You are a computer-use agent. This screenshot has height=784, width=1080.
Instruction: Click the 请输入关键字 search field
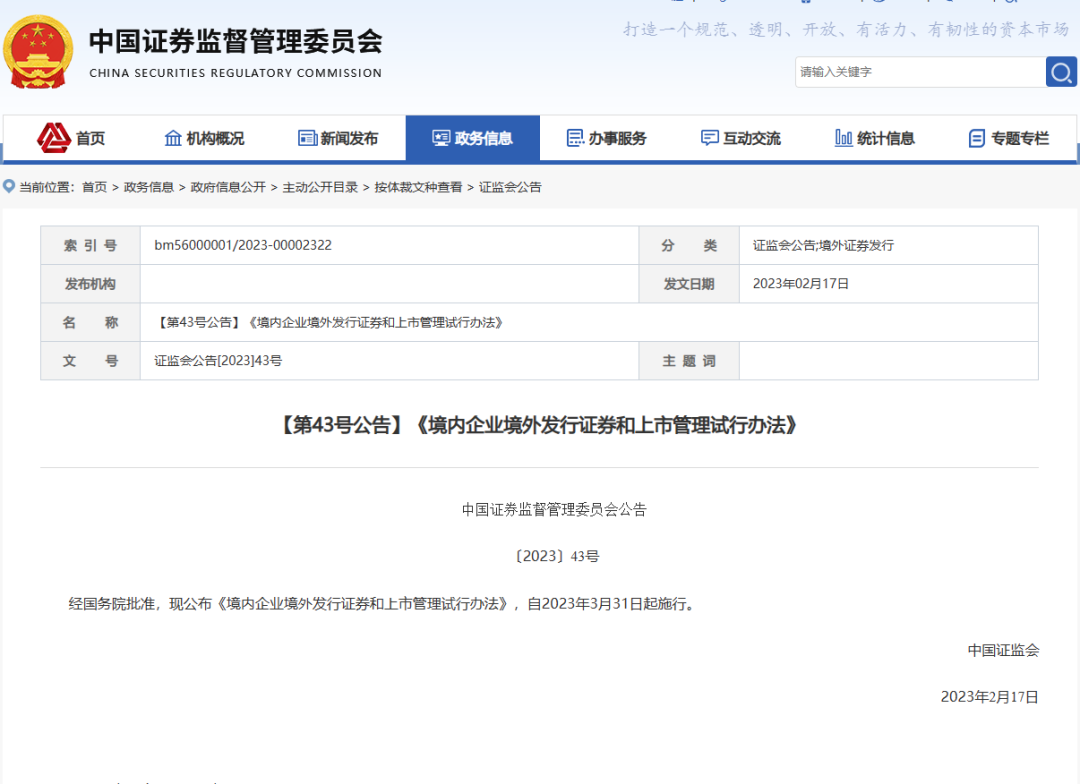click(920, 72)
